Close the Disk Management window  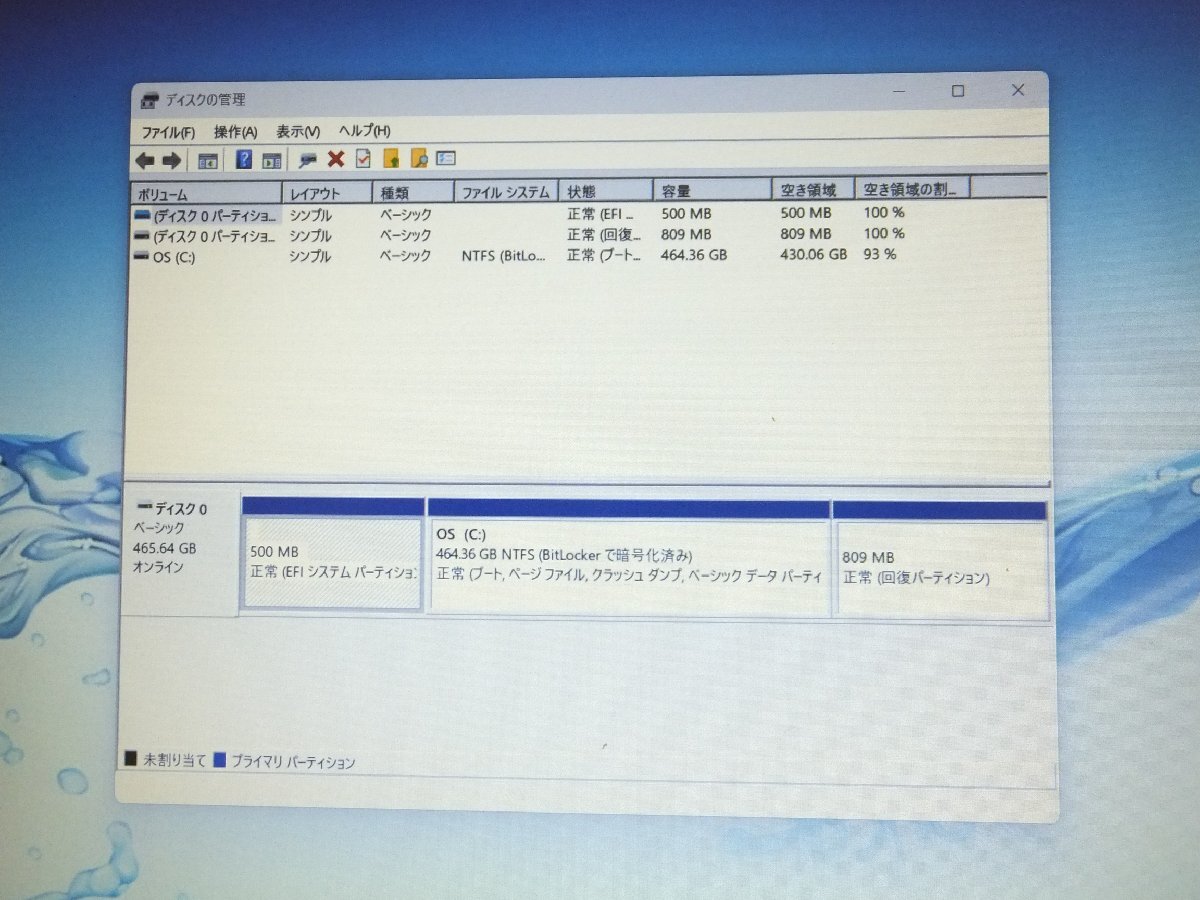[x=1018, y=90]
